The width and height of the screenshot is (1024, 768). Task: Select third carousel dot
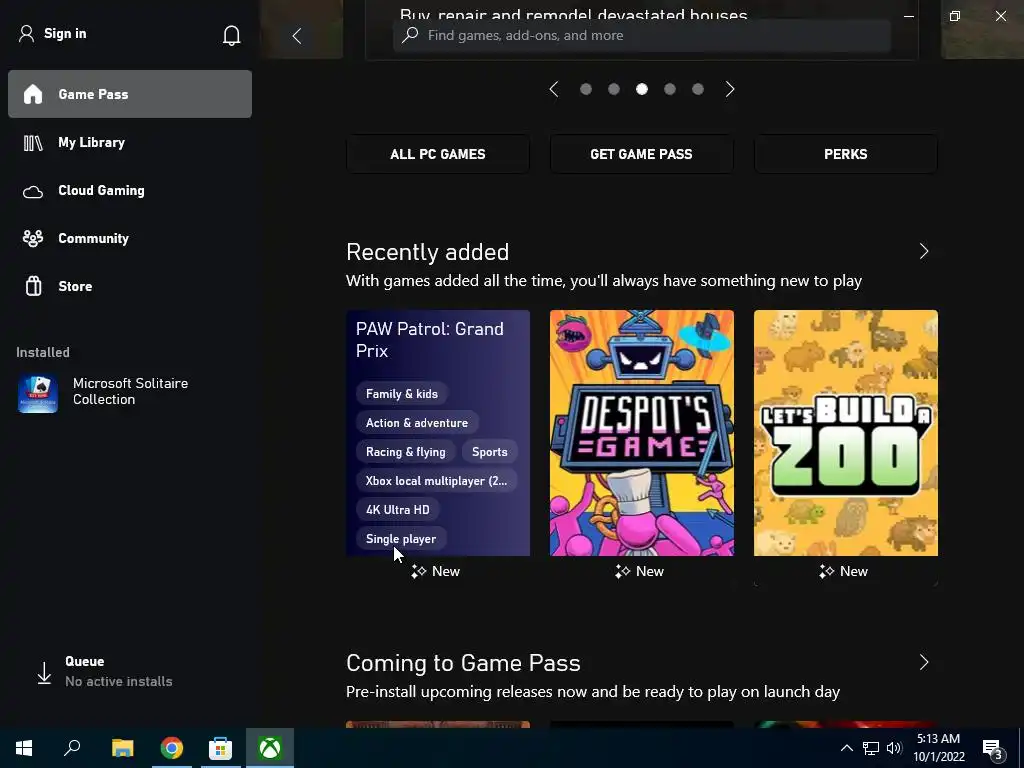pyautogui.click(x=642, y=89)
